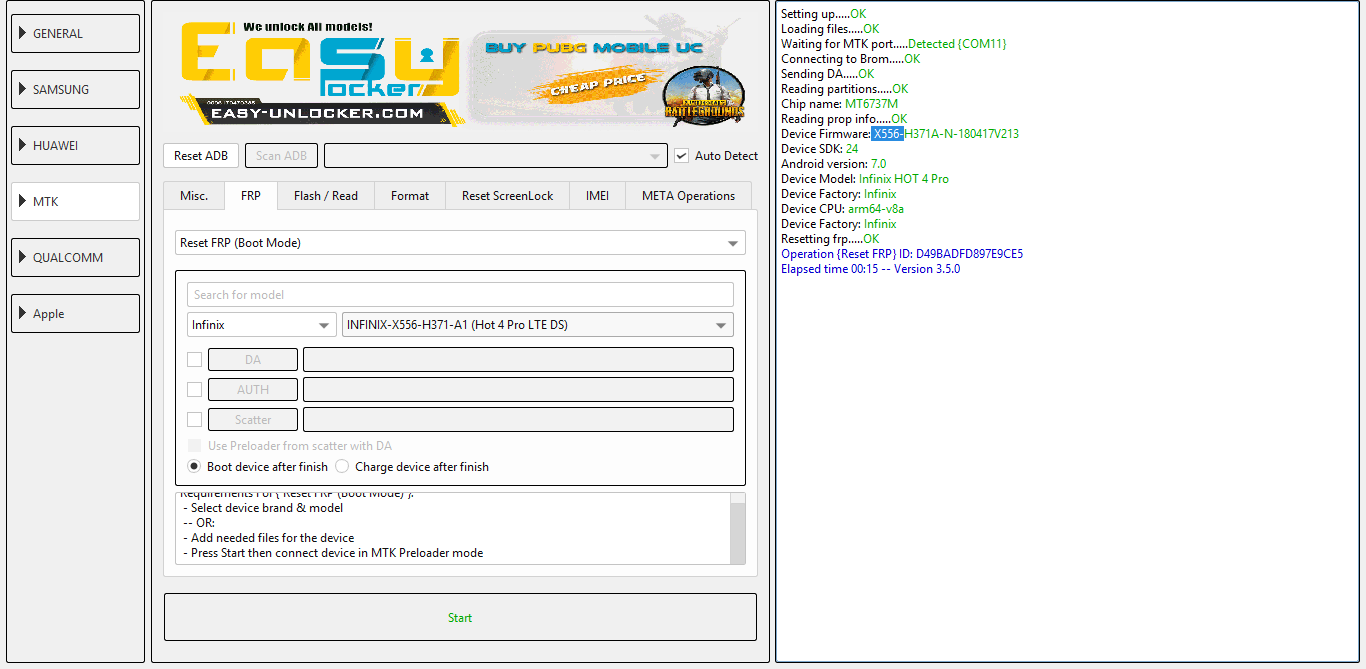Expand the Apple sidebar section
This screenshot has width=1366, height=669.
[x=75, y=313]
